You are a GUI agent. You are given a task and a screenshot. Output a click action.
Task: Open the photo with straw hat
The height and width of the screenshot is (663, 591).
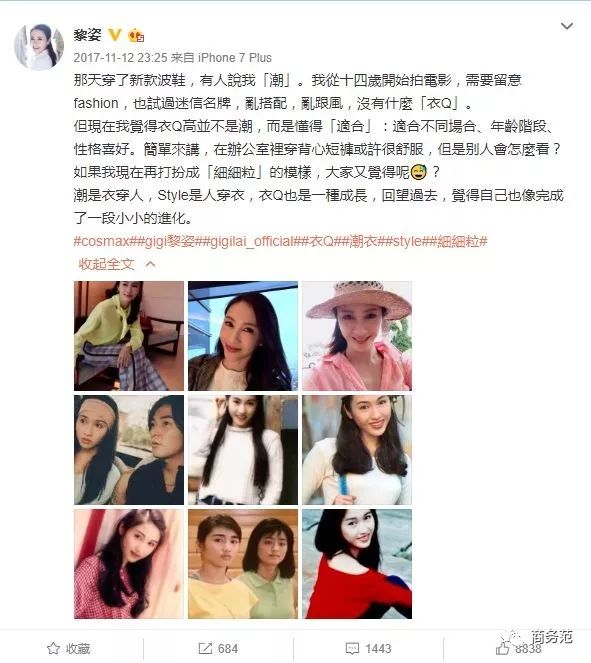click(357, 336)
